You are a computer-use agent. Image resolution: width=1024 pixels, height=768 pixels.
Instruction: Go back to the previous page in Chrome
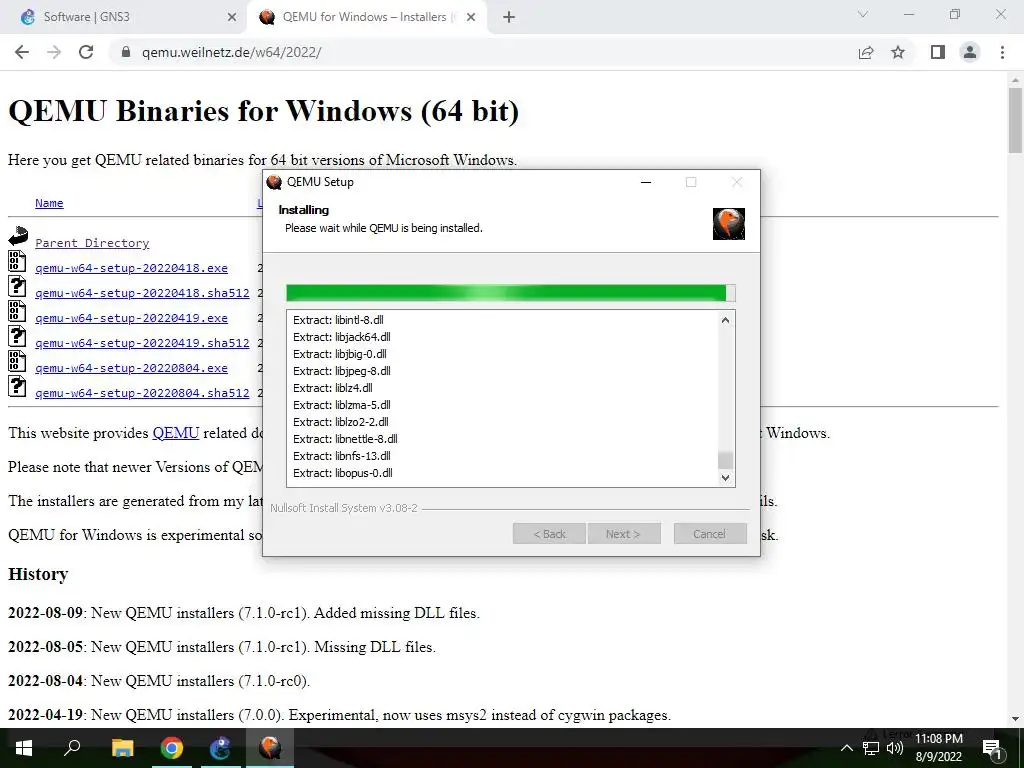(22, 52)
